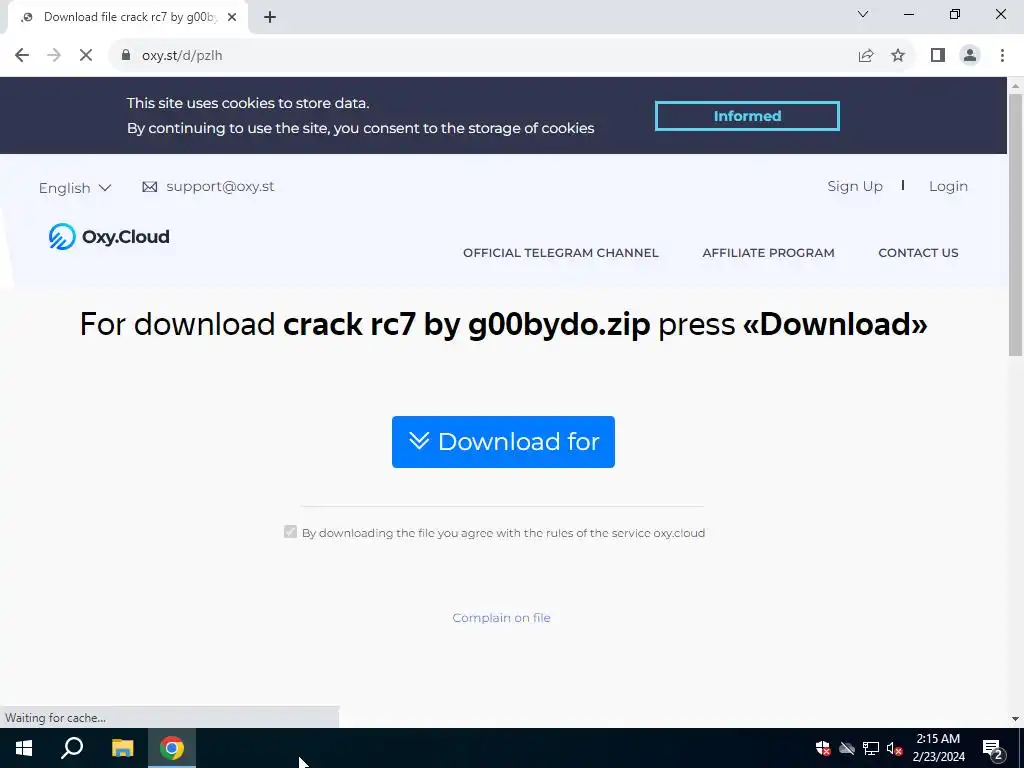Image resolution: width=1024 pixels, height=768 pixels.
Task: Open the Affiliate Program menu item
Action: [768, 253]
